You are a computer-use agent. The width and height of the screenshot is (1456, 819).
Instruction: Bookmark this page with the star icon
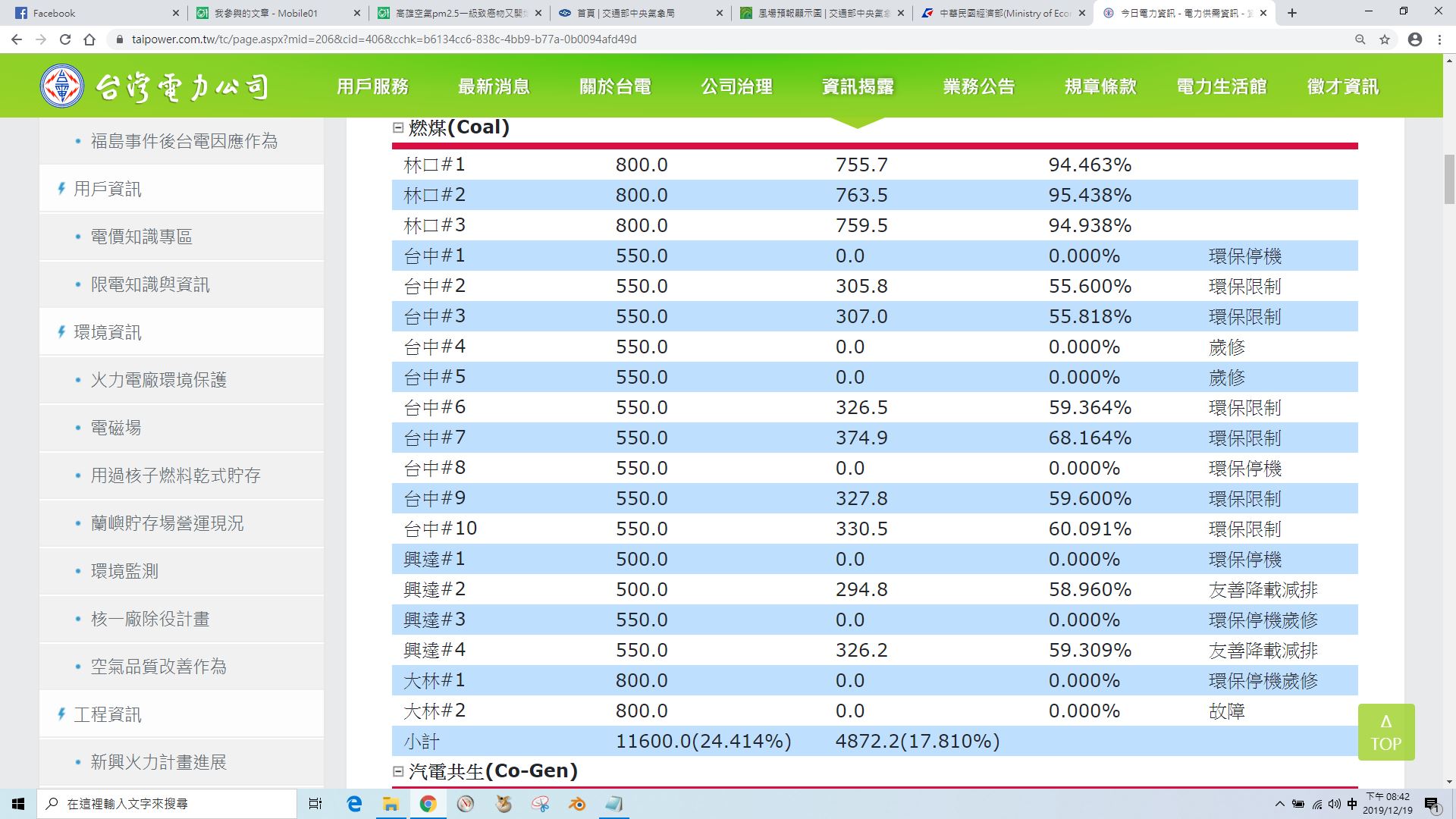pos(1385,39)
